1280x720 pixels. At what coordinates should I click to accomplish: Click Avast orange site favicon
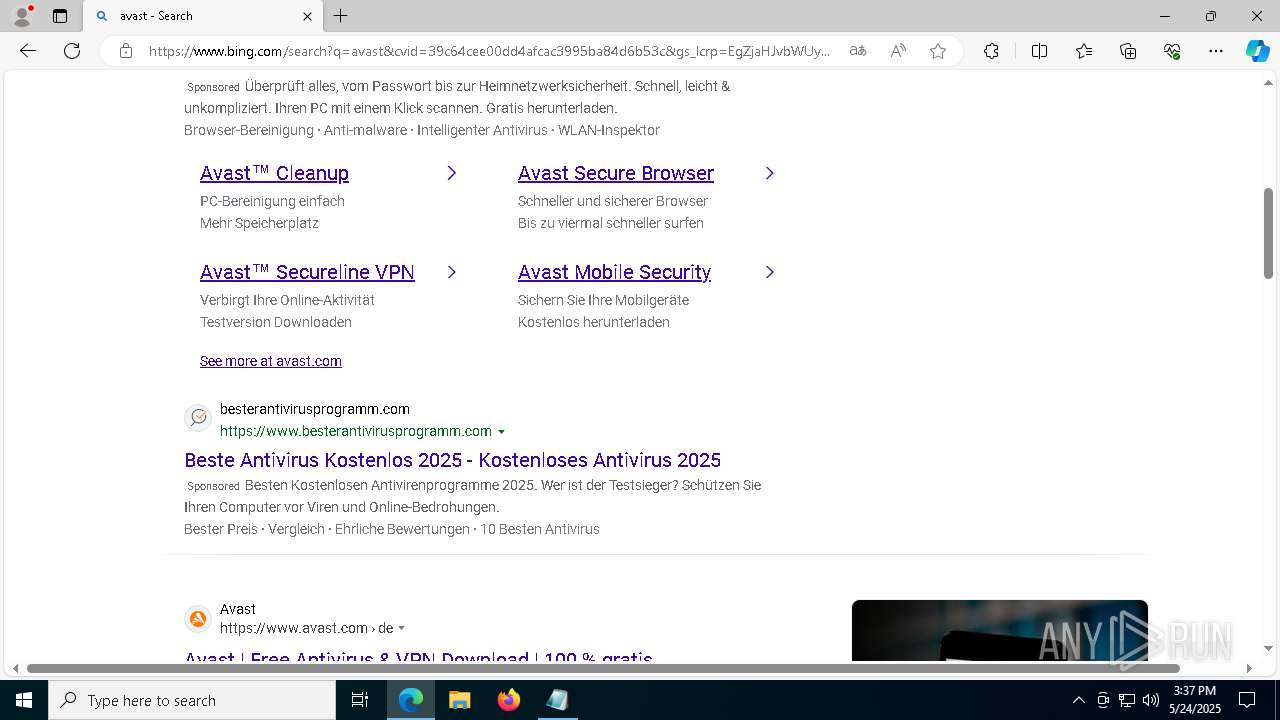tap(198, 619)
